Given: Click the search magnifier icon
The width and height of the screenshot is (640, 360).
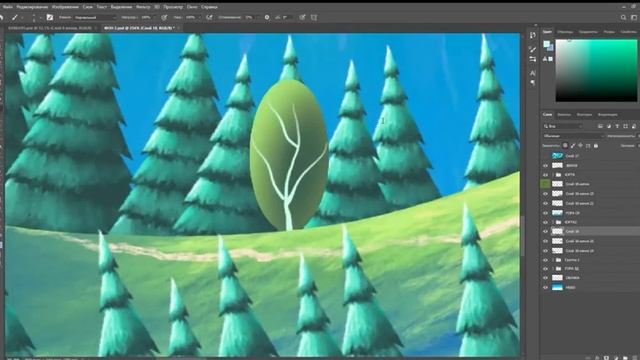Looking at the screenshot, I should 623,18.
